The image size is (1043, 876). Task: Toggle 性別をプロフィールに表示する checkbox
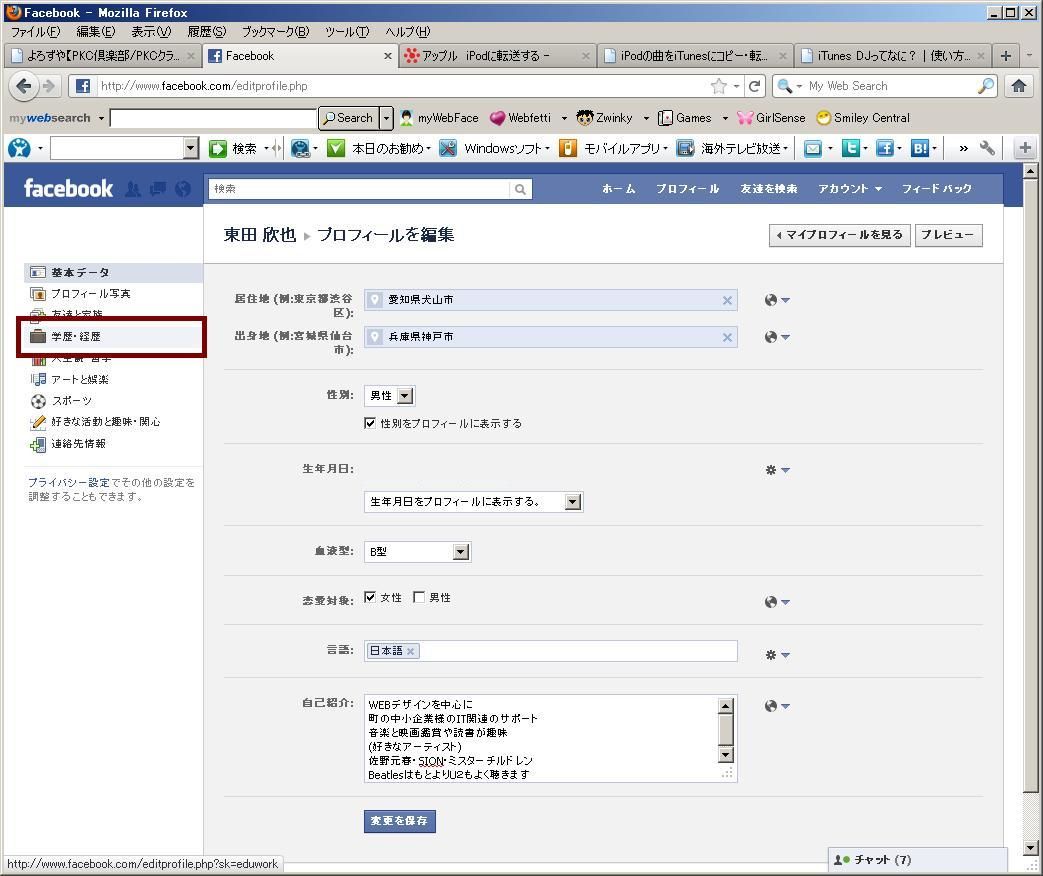pyautogui.click(x=370, y=423)
